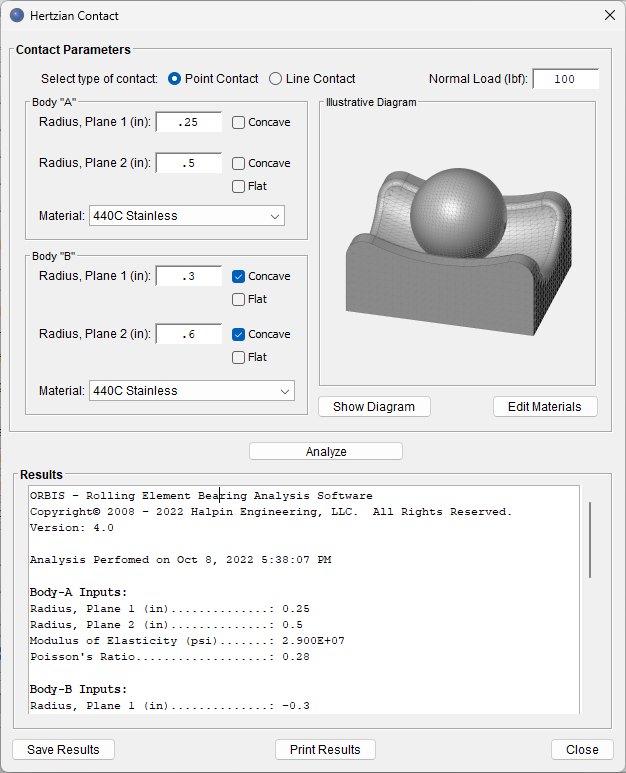Select the Point Contact radio button
This screenshot has width=626, height=773.
(175, 79)
